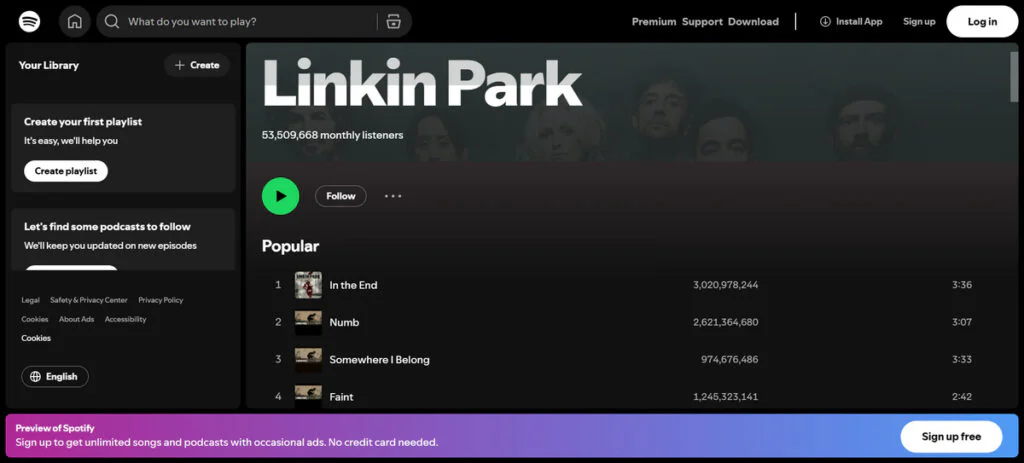Click the play count 2,621,364,680
This screenshot has width=1024, height=463.
click(x=726, y=322)
